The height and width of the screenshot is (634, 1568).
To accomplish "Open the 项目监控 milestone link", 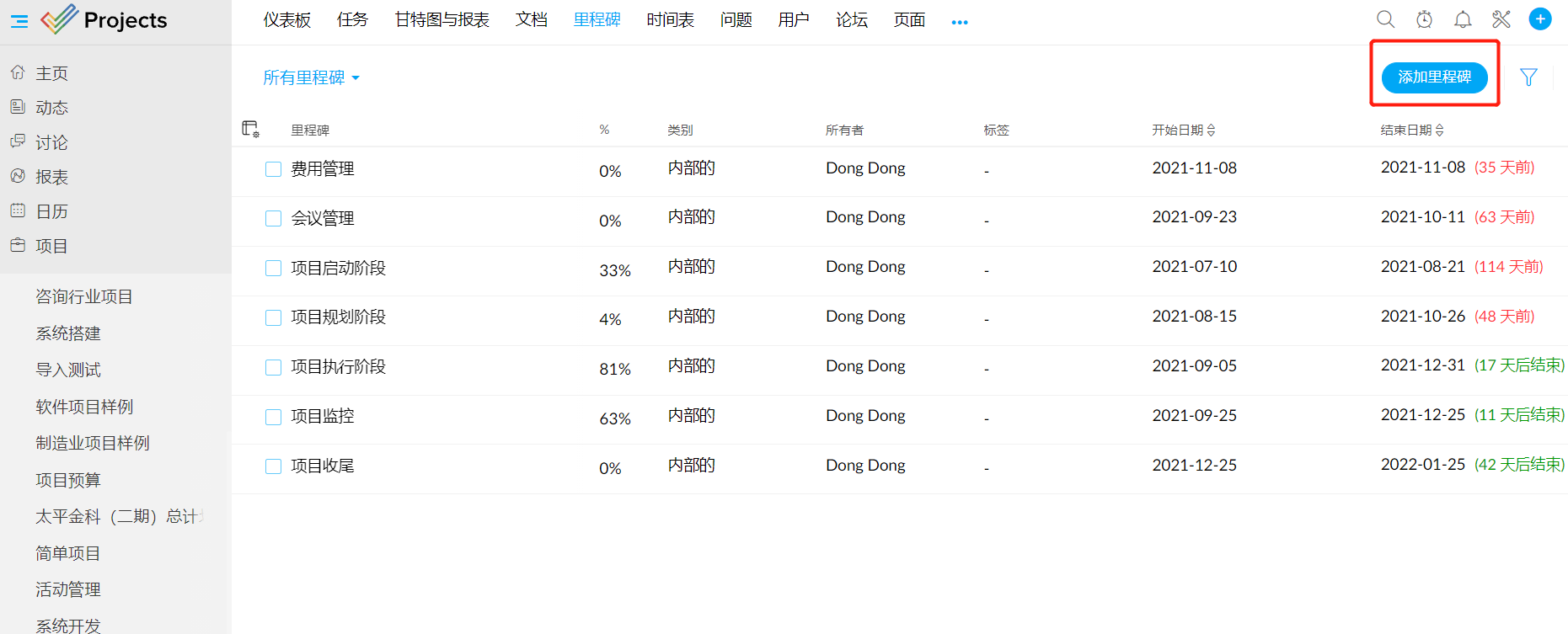I will click(x=323, y=416).
